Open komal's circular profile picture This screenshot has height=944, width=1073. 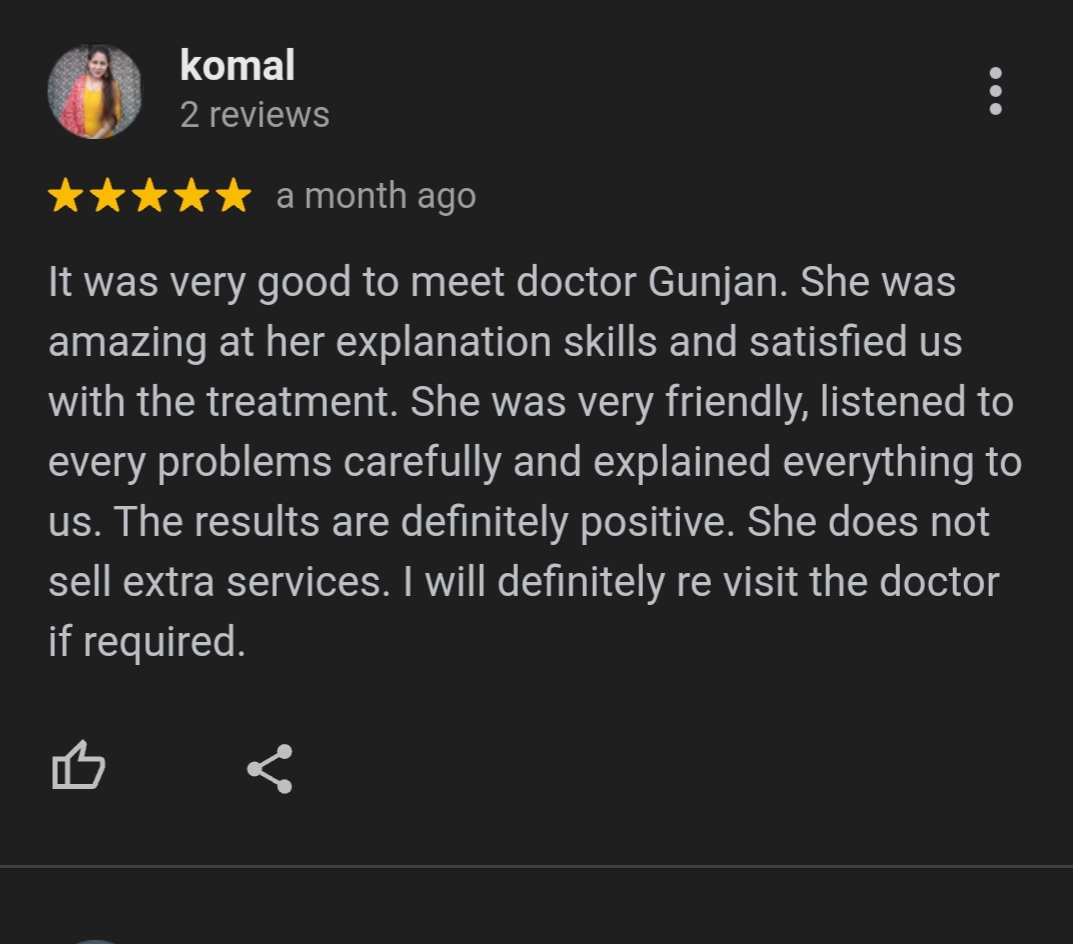click(x=94, y=91)
